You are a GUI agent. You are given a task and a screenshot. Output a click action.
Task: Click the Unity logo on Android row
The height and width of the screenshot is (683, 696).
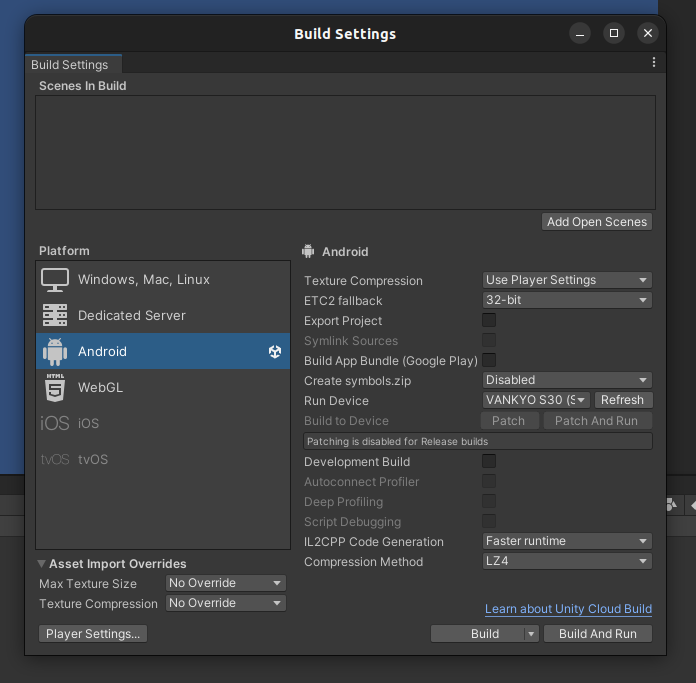[x=275, y=351]
